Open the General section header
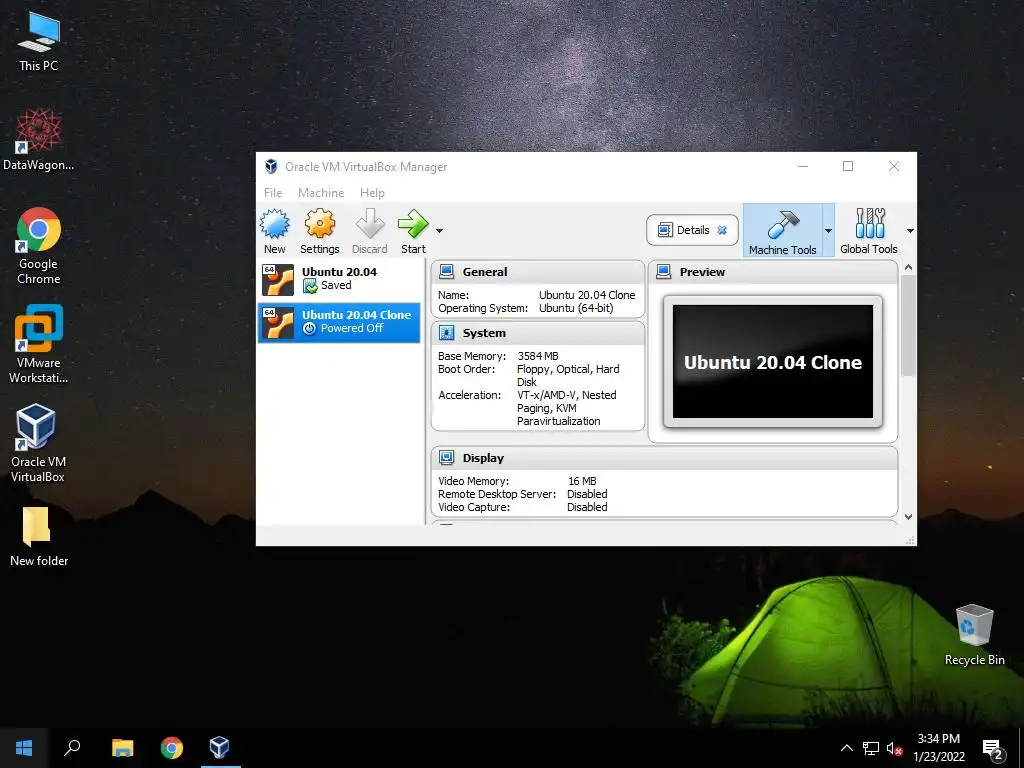The height and width of the screenshot is (768, 1024). 537,272
